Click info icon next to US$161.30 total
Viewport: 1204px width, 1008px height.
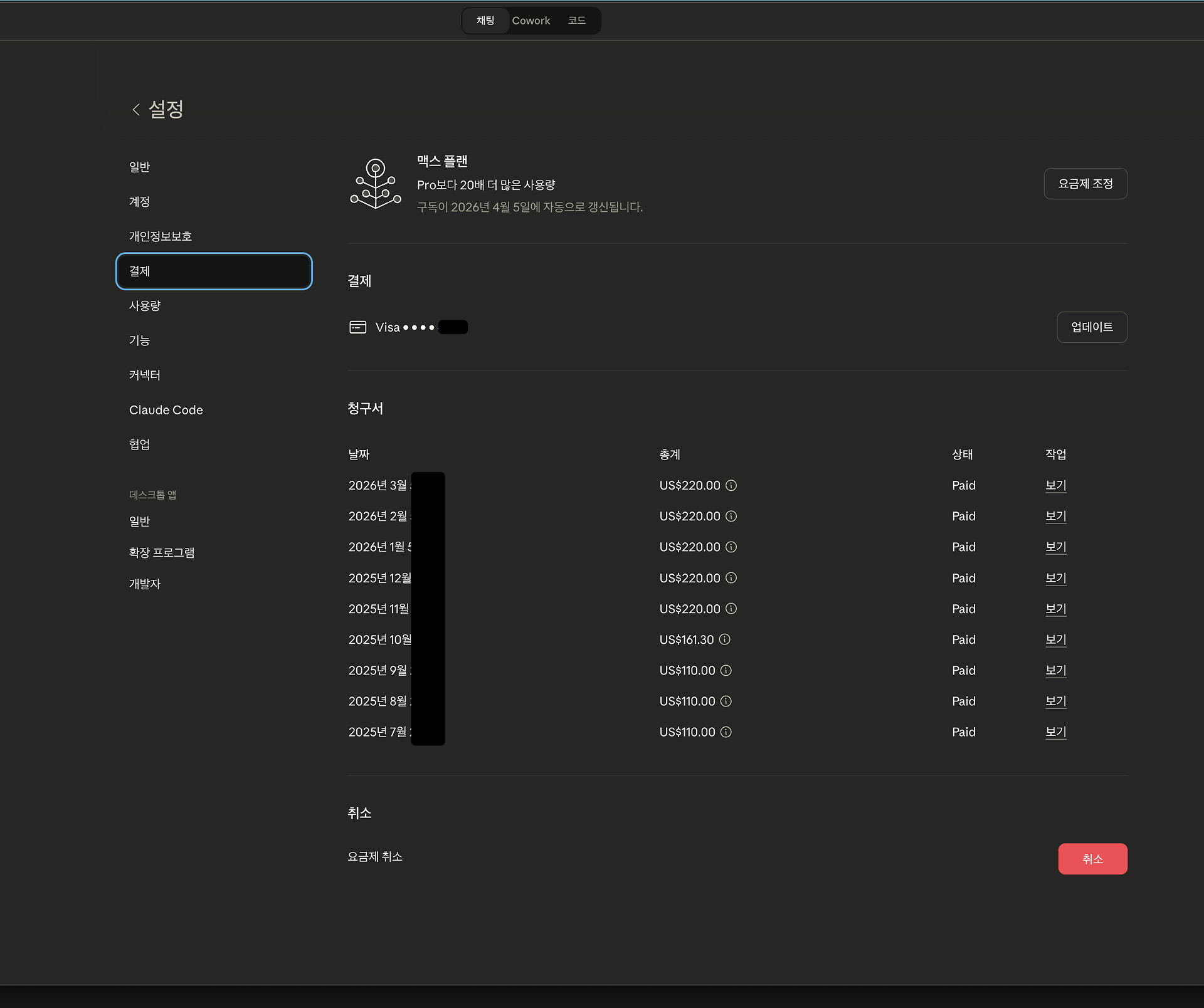point(725,639)
